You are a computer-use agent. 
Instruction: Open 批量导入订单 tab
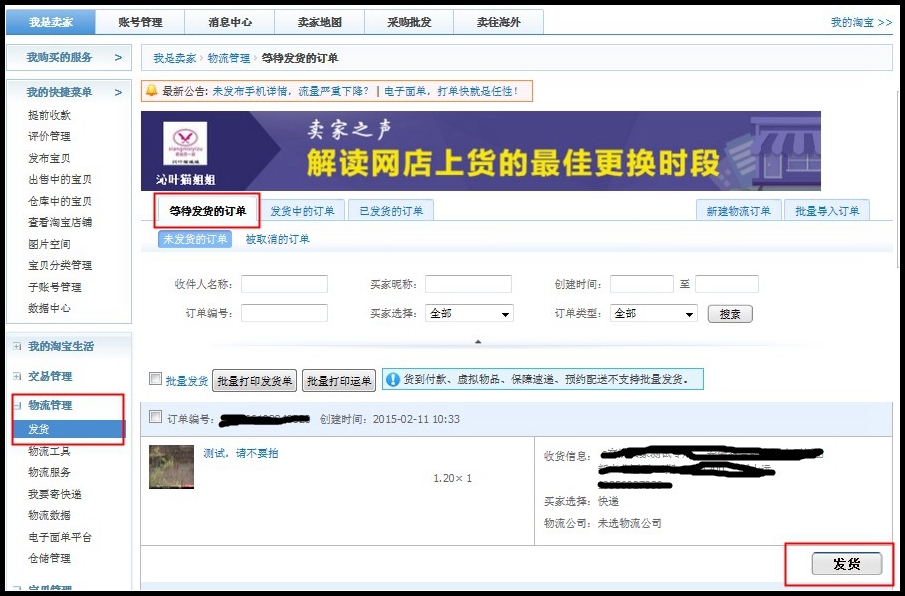pyautogui.click(x=827, y=211)
